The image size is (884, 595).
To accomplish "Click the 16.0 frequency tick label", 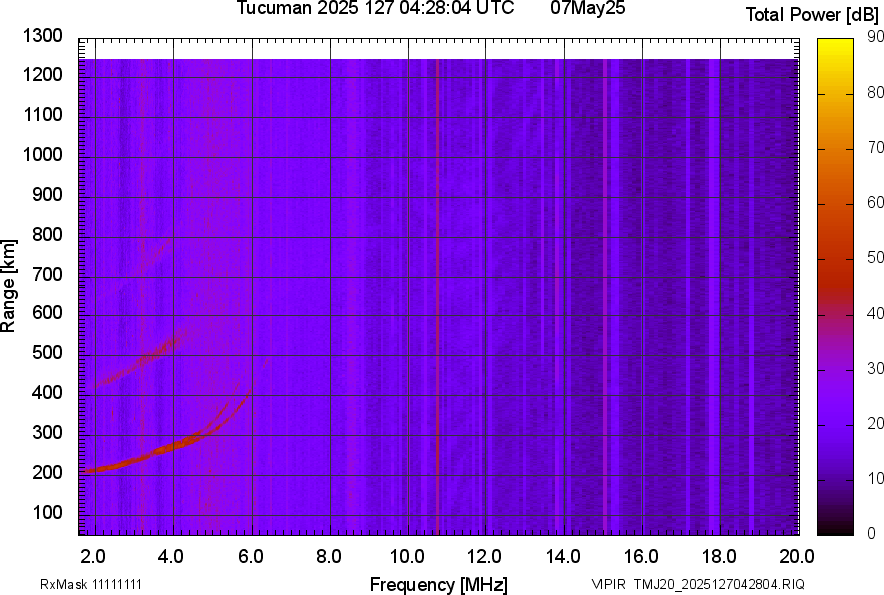I will click(641, 557).
